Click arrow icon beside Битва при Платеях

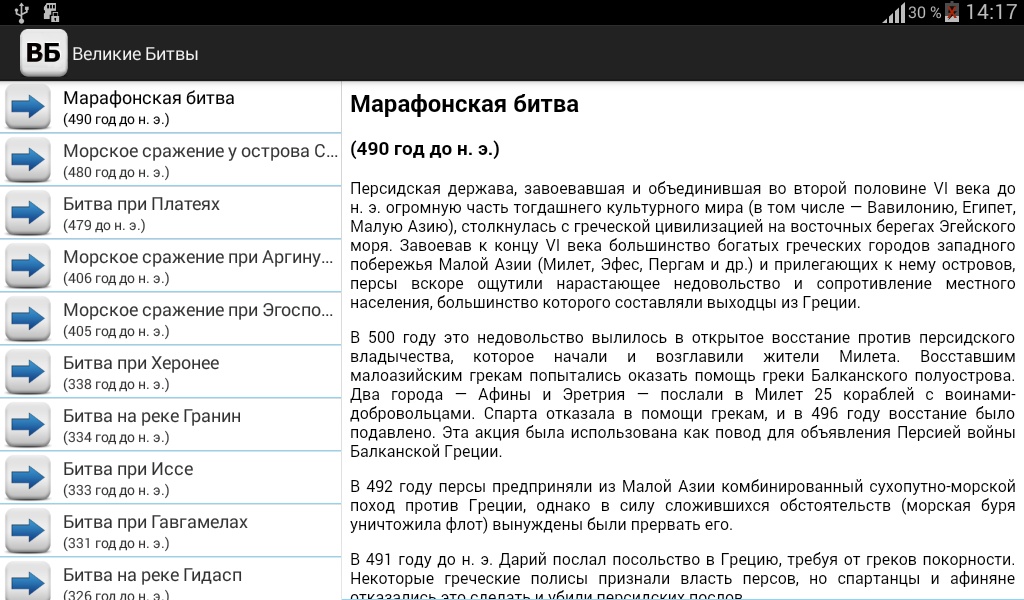point(28,212)
